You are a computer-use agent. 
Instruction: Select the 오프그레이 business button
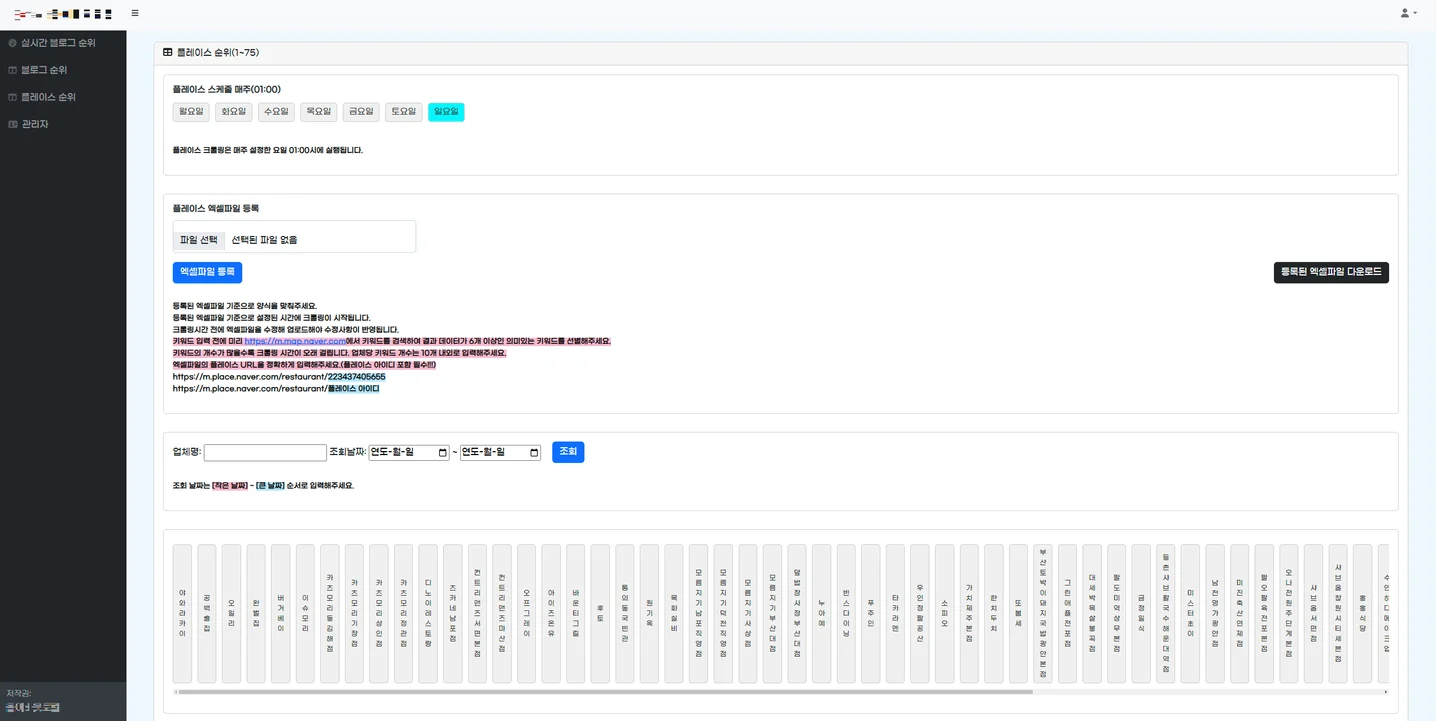(x=526, y=614)
